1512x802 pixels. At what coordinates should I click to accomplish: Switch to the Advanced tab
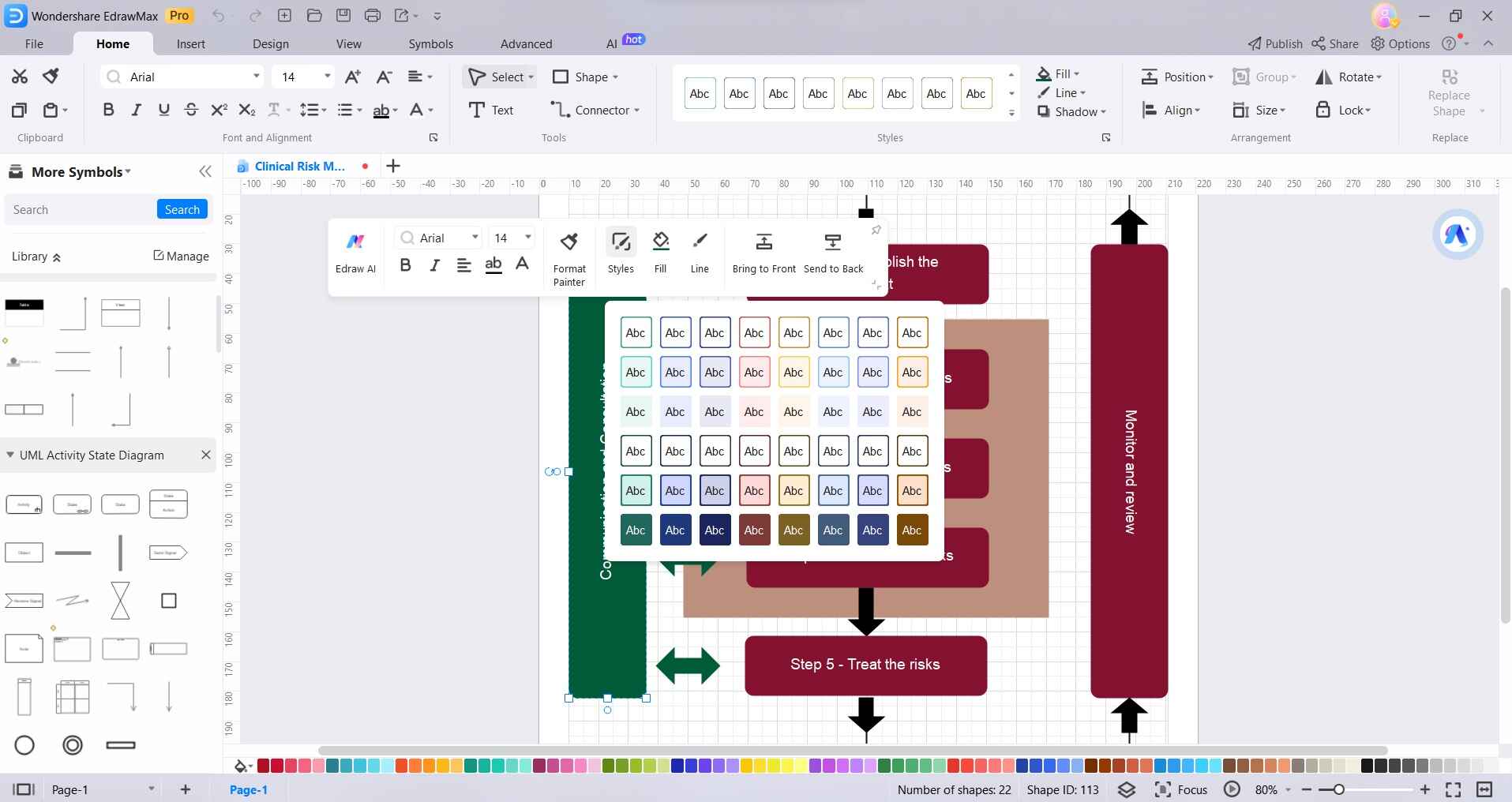(527, 43)
